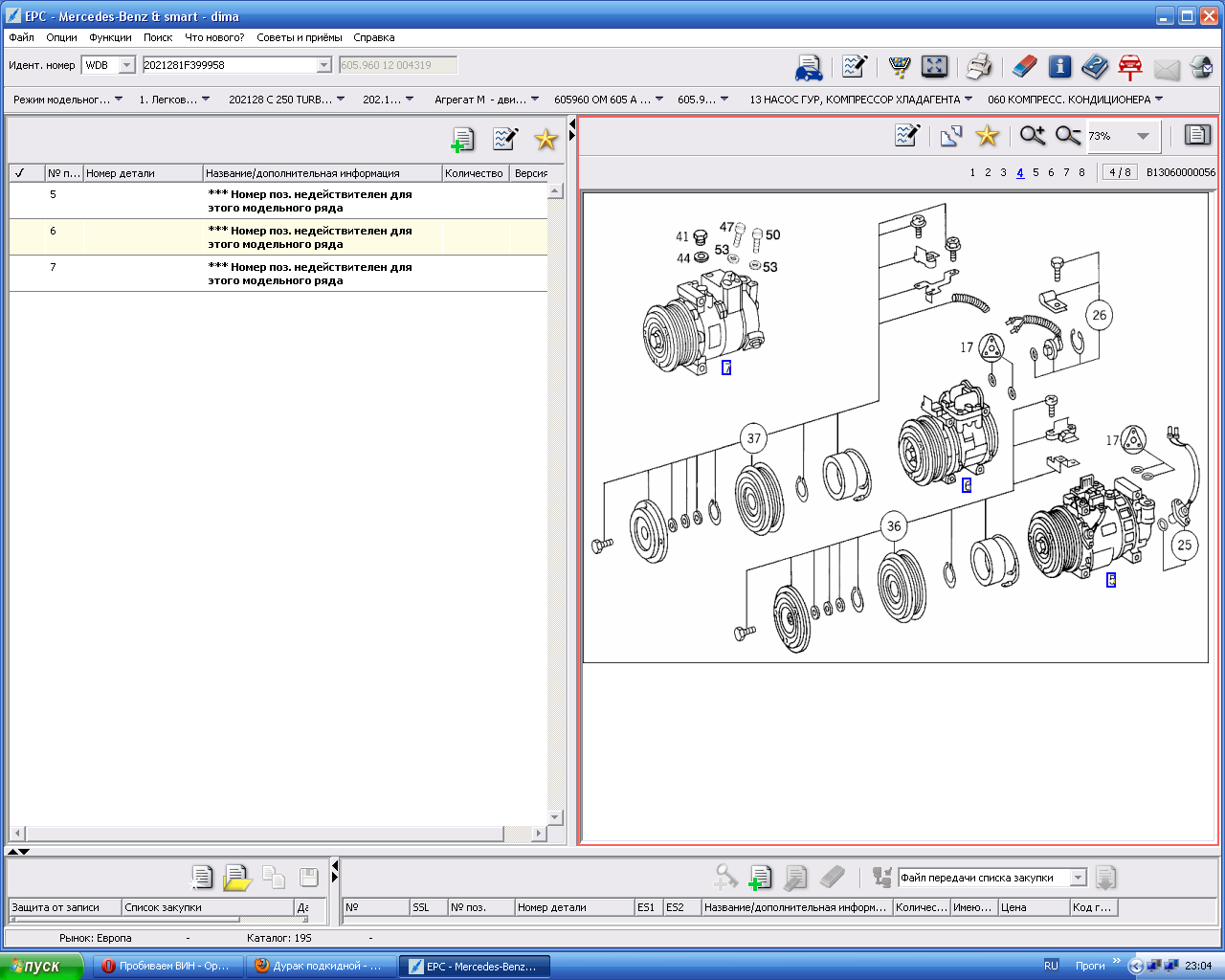This screenshot has width=1225, height=980.
Task: Click the Количество column header
Action: 476,173
